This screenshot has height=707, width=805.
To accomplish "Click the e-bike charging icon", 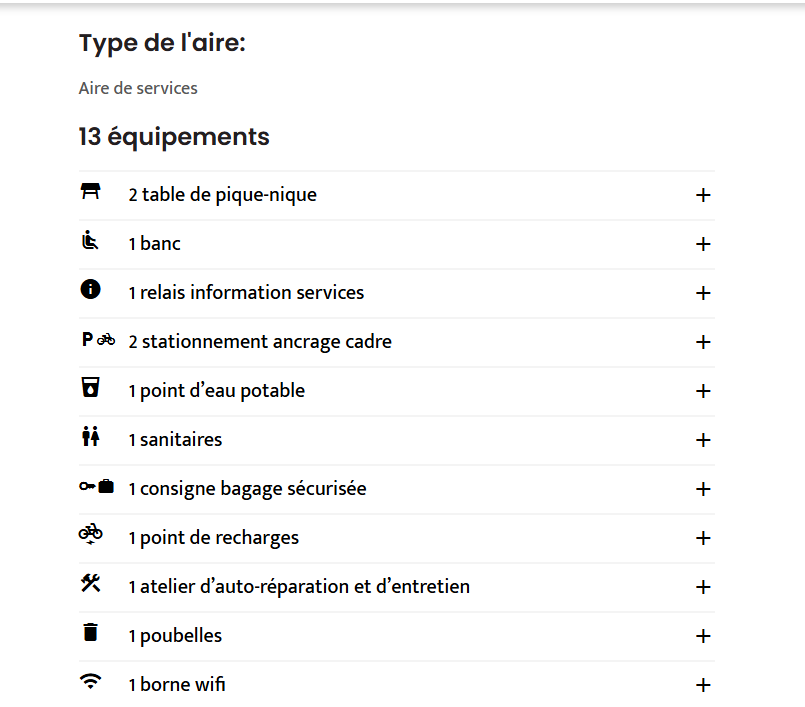I will click(91, 535).
